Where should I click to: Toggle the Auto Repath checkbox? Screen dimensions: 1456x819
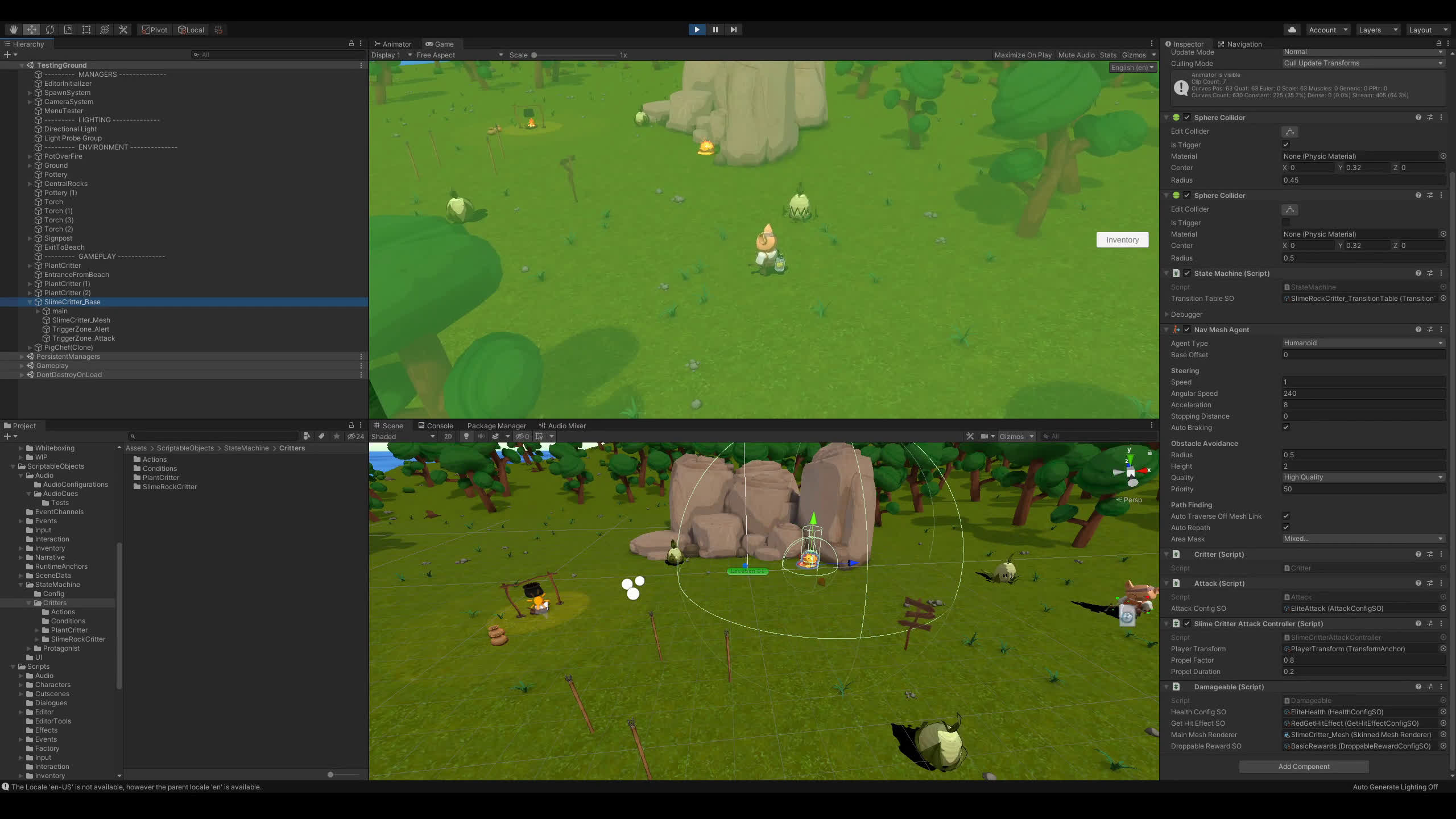coord(1286,527)
